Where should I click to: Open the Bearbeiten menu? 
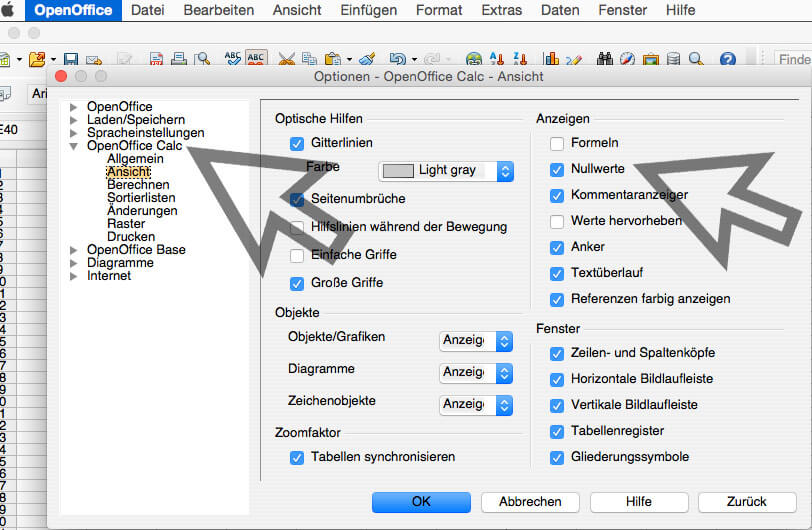tap(219, 10)
